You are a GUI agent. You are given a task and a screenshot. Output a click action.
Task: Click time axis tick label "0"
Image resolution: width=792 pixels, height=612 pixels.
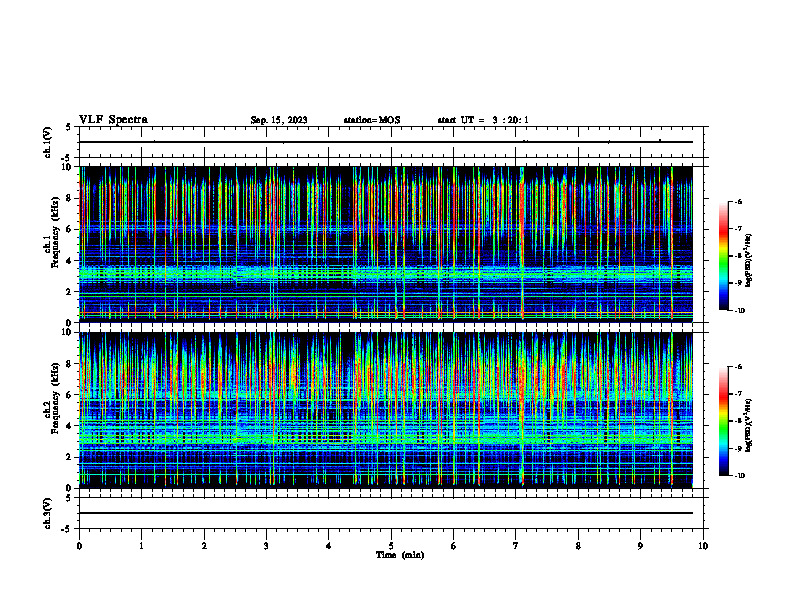(x=79, y=546)
